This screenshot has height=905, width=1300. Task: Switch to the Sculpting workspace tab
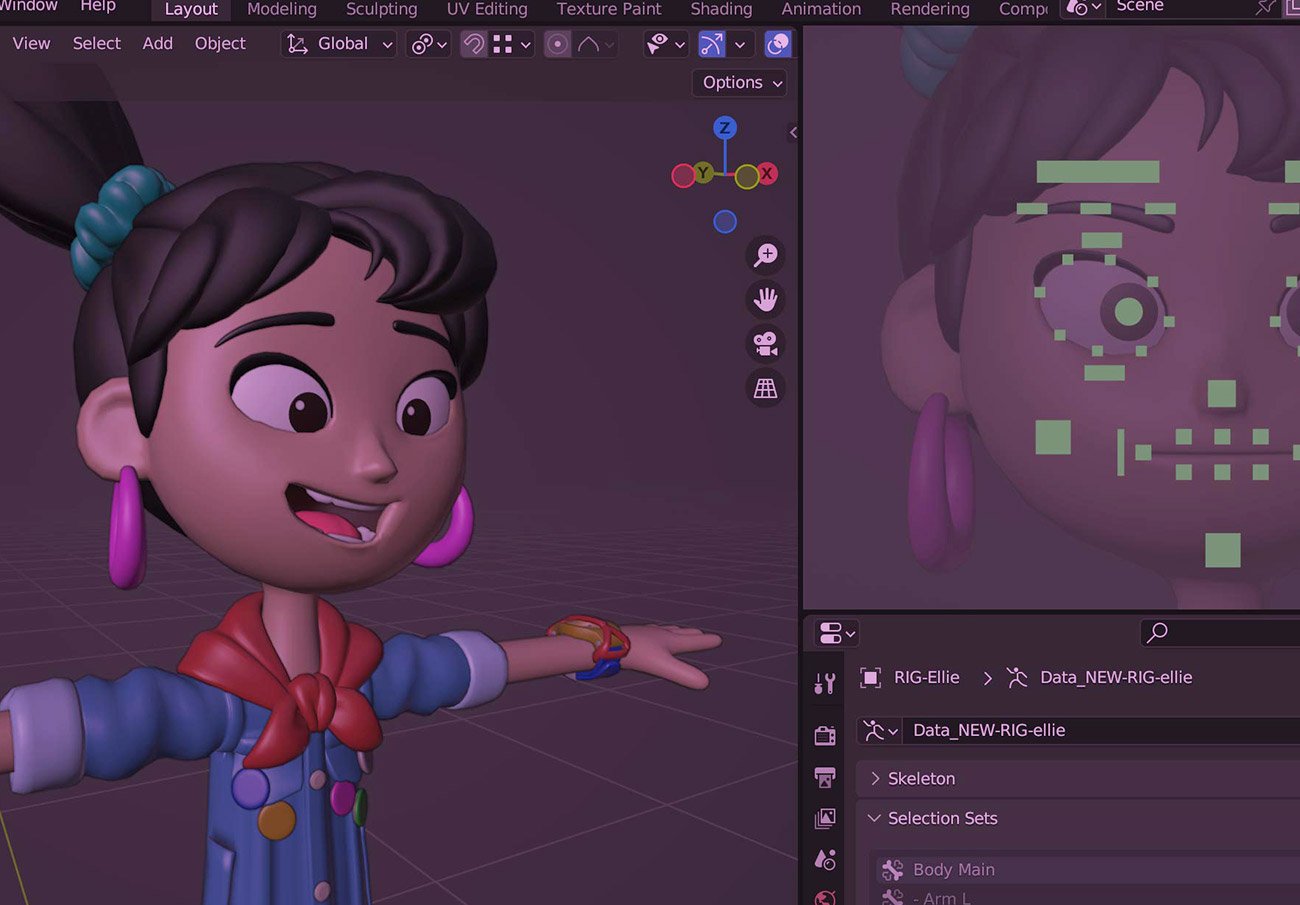(382, 9)
